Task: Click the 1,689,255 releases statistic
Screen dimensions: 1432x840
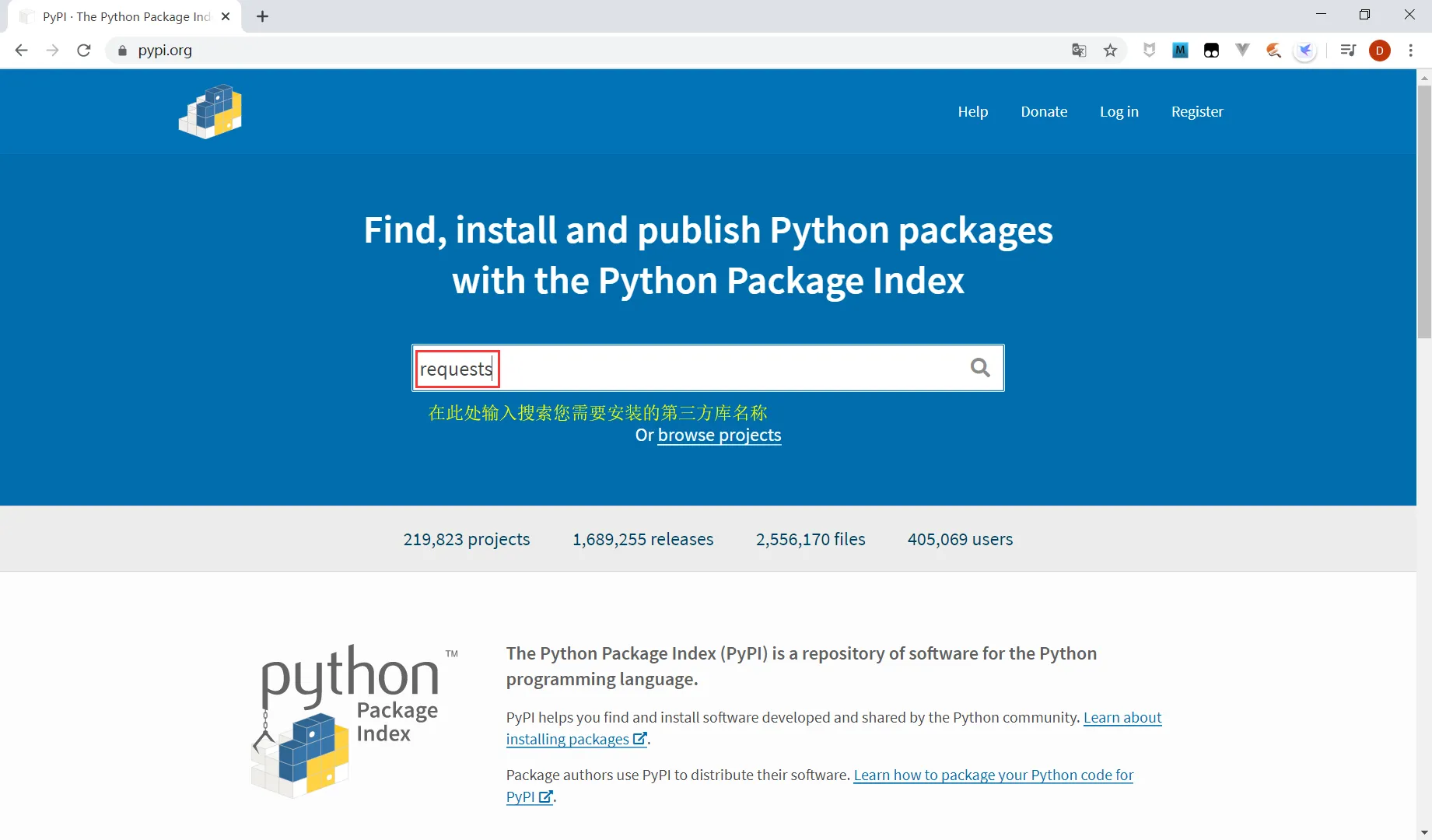Action: (643, 539)
